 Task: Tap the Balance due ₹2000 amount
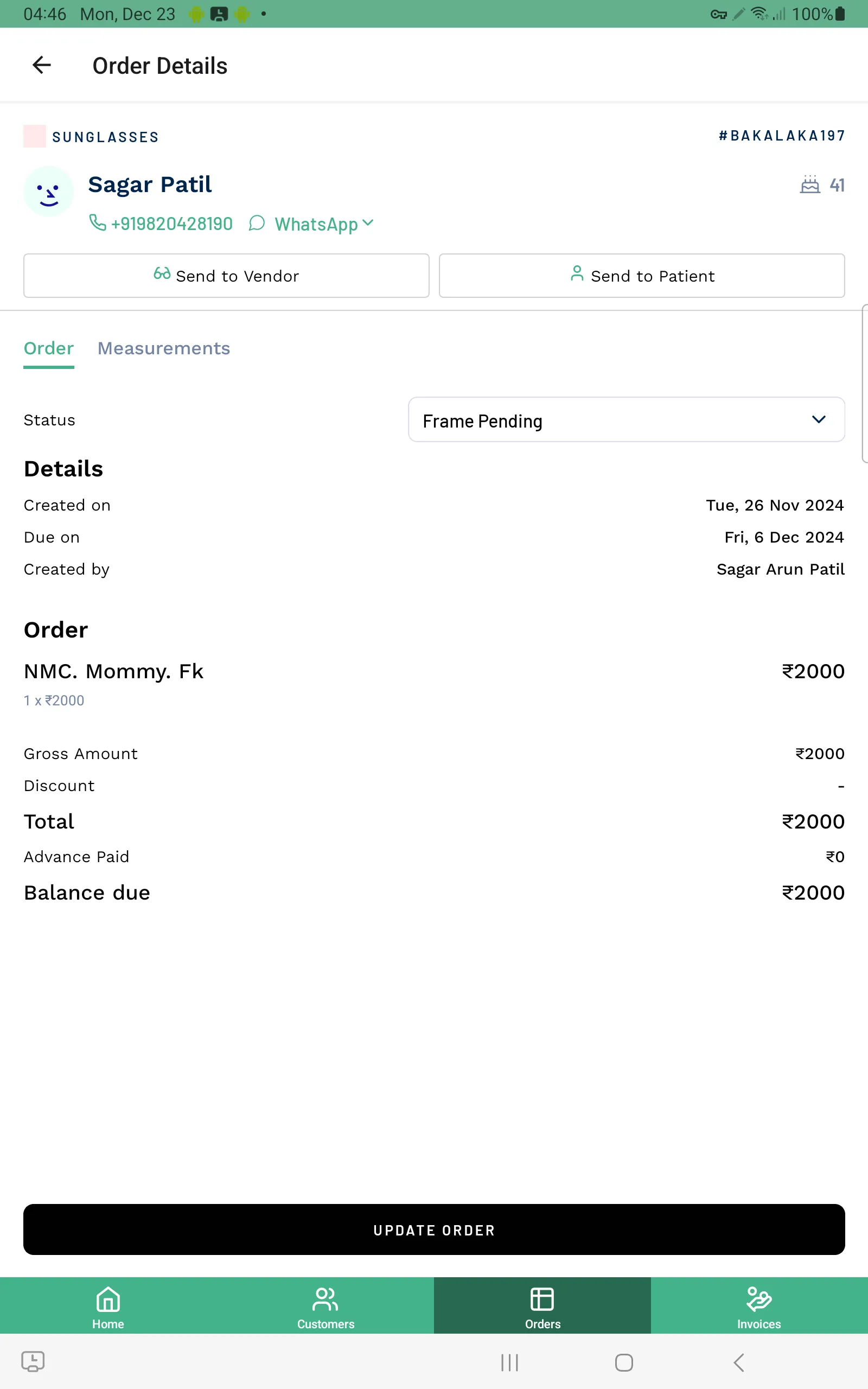pyautogui.click(x=813, y=893)
